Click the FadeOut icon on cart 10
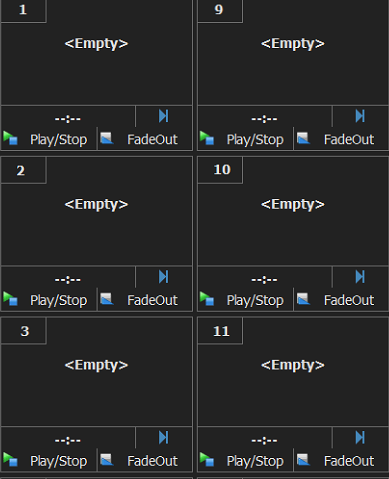 pos(304,299)
